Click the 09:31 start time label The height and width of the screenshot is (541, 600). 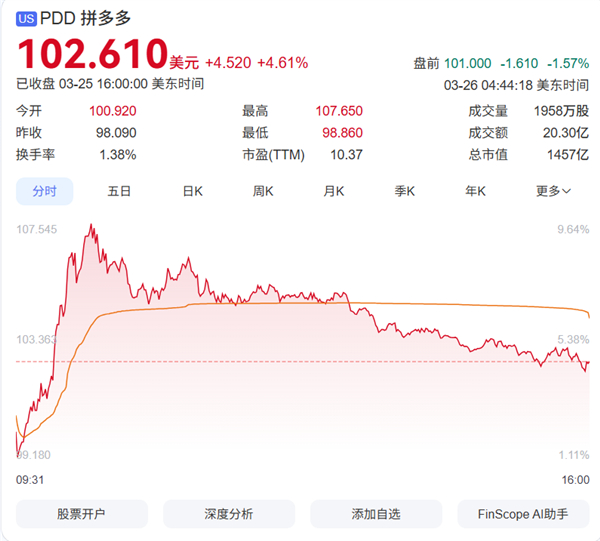(30, 480)
